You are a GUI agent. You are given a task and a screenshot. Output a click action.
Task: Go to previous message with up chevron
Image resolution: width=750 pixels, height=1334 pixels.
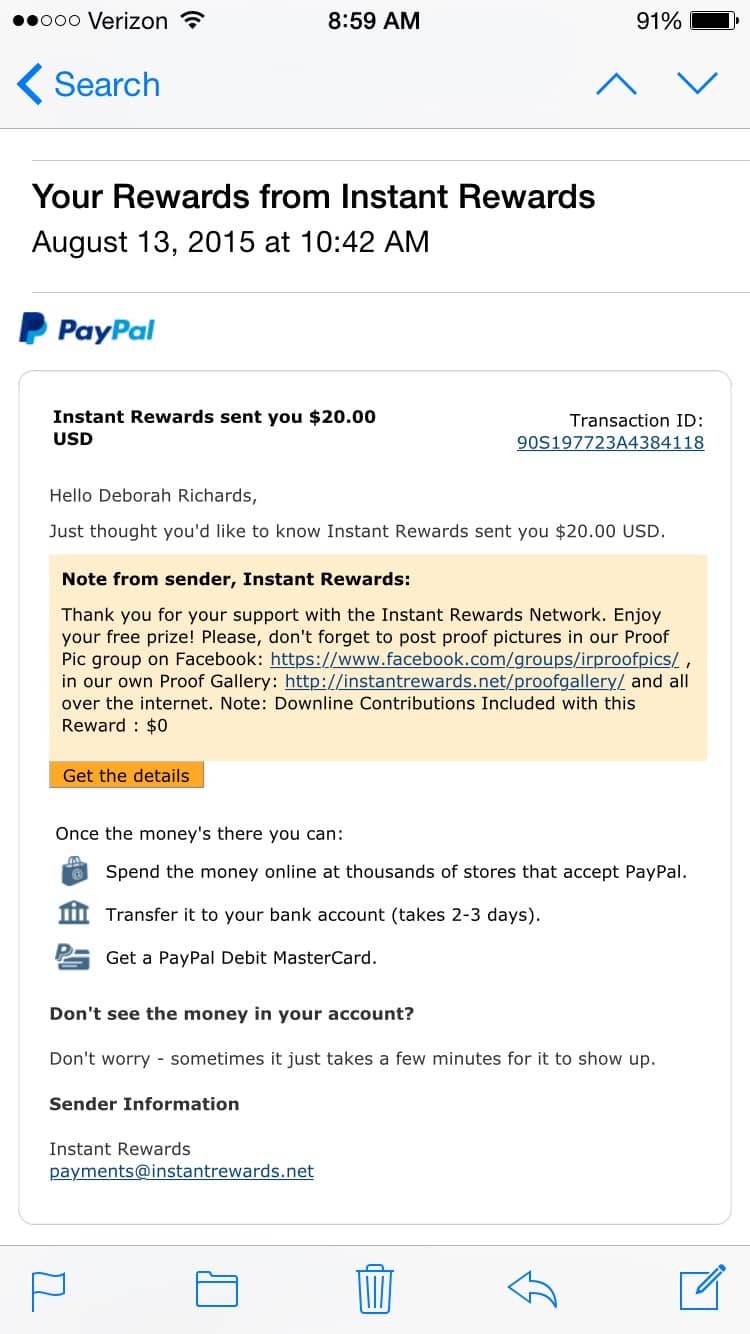click(616, 84)
